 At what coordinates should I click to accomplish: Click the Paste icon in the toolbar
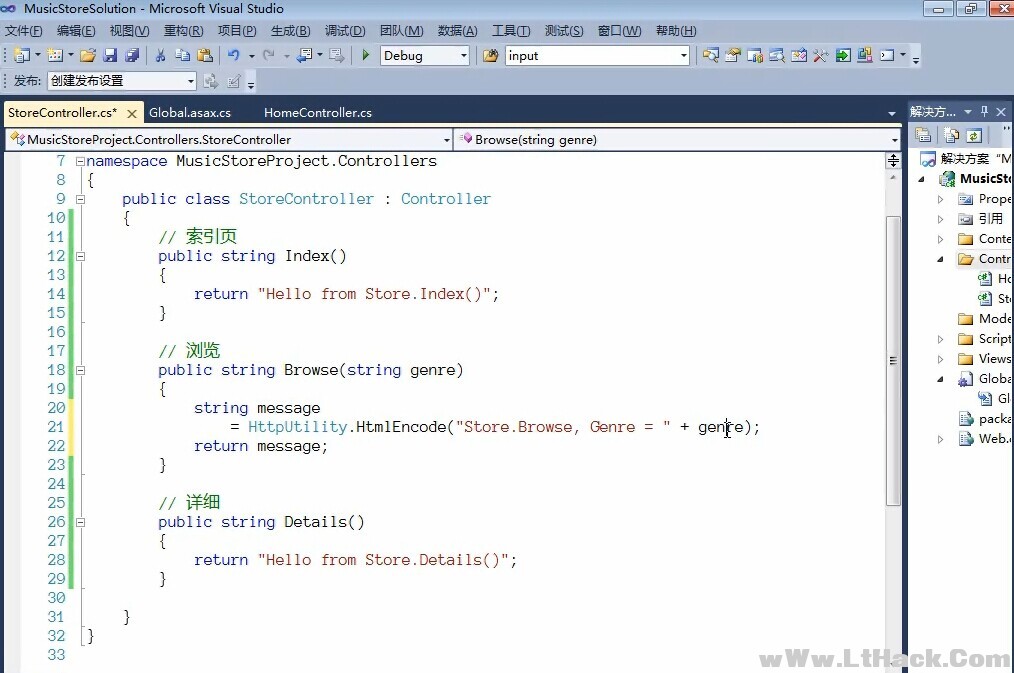tap(204, 55)
